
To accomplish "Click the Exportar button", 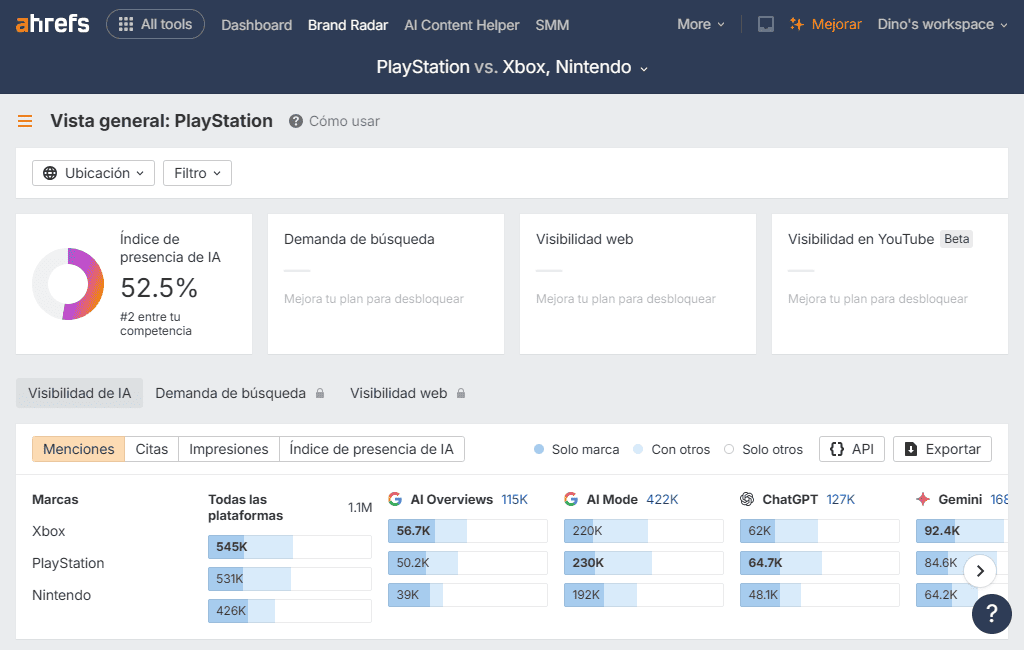I will coord(942,448).
